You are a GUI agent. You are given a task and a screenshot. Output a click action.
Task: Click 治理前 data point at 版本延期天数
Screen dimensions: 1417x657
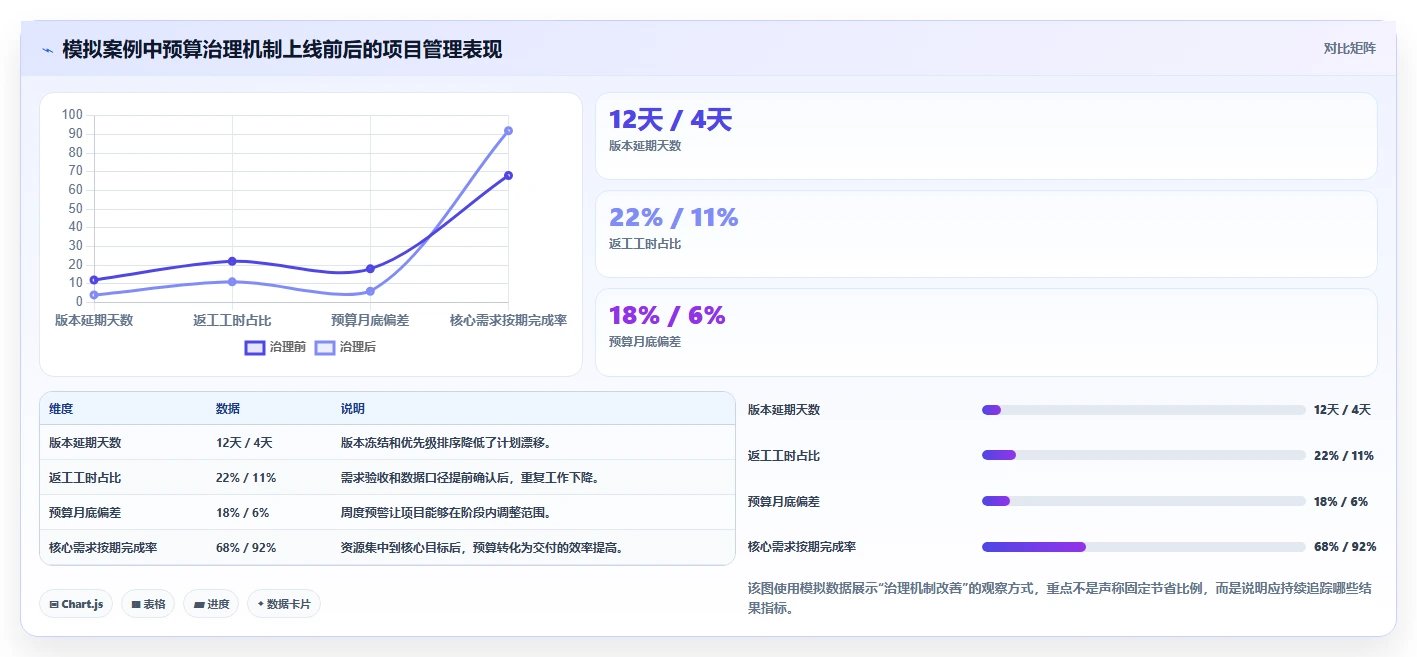[x=94, y=280]
